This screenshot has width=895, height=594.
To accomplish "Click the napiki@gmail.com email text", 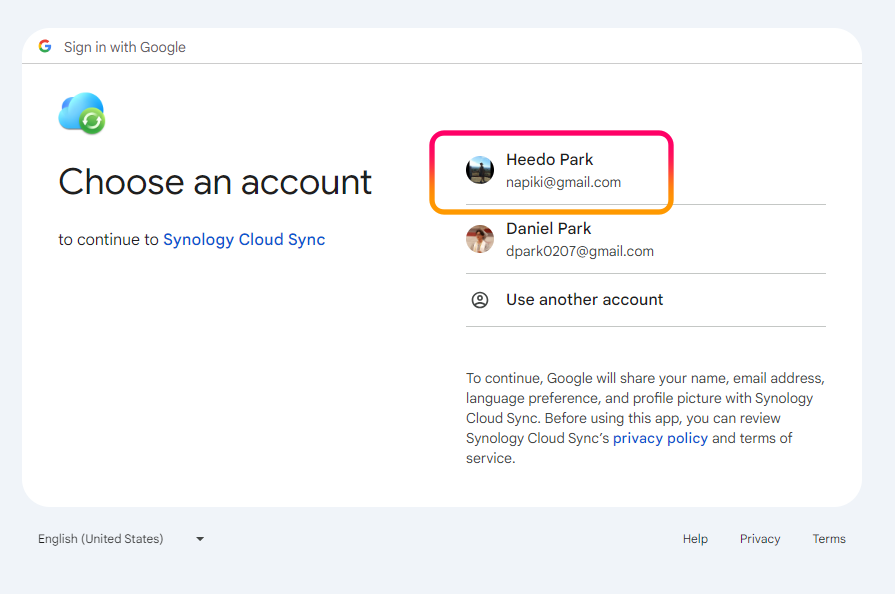I will [563, 183].
